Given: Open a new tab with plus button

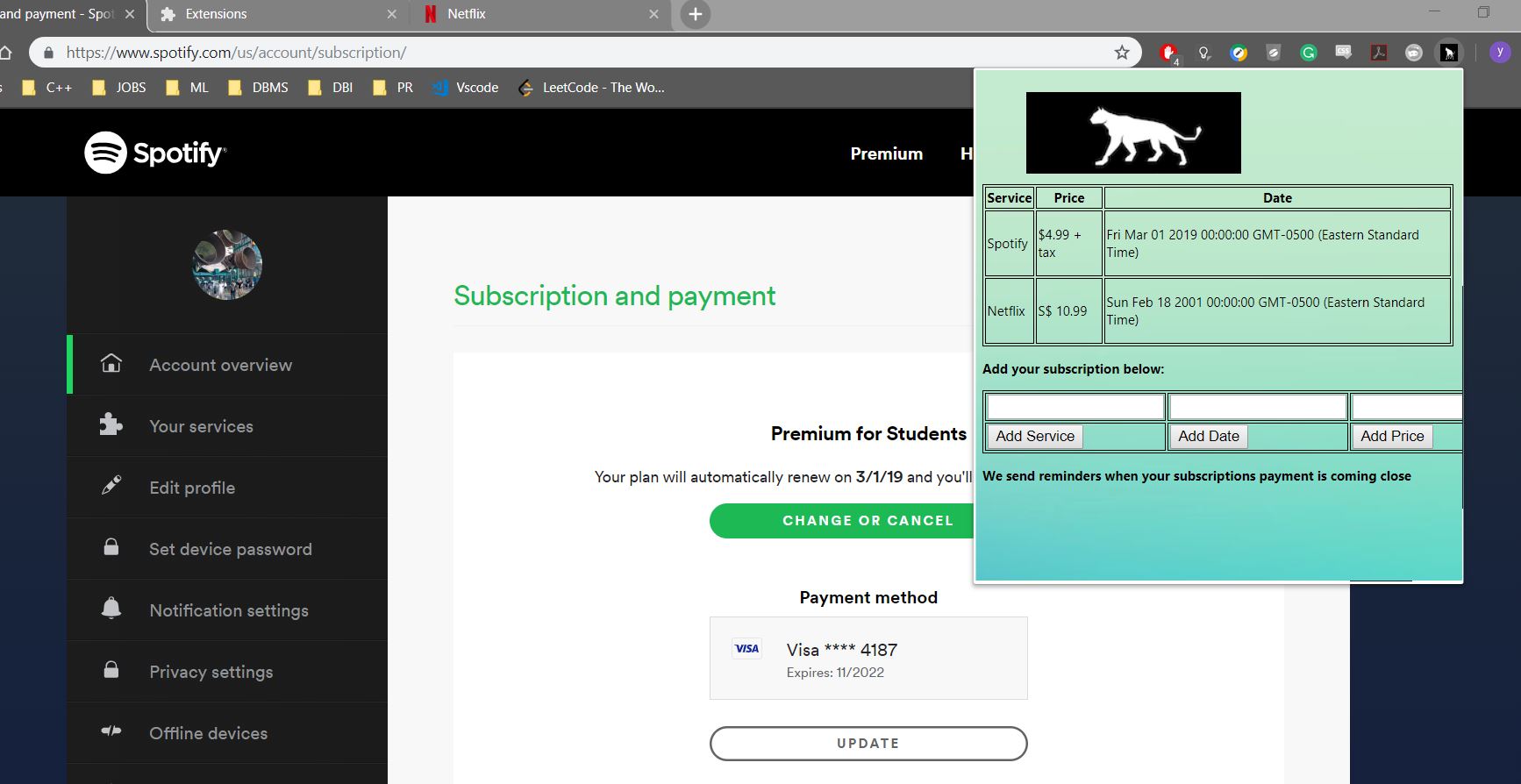Looking at the screenshot, I should 696,14.
